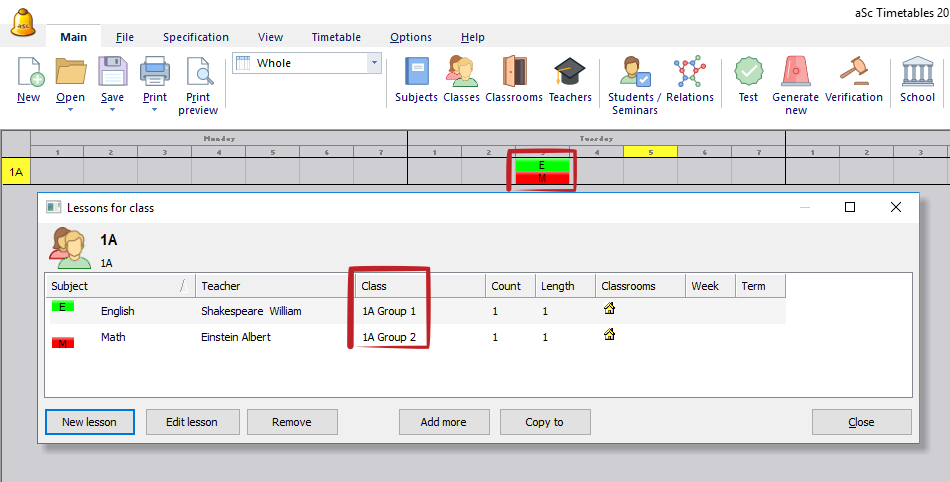Click the New lesson button

(89, 422)
